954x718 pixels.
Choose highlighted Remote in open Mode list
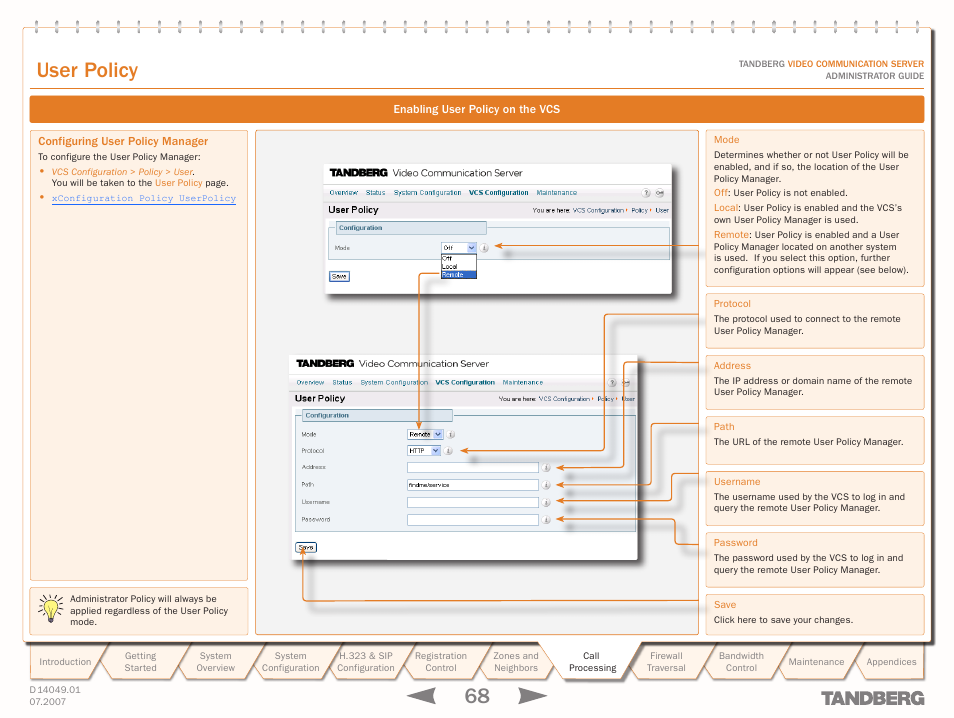coord(459,274)
